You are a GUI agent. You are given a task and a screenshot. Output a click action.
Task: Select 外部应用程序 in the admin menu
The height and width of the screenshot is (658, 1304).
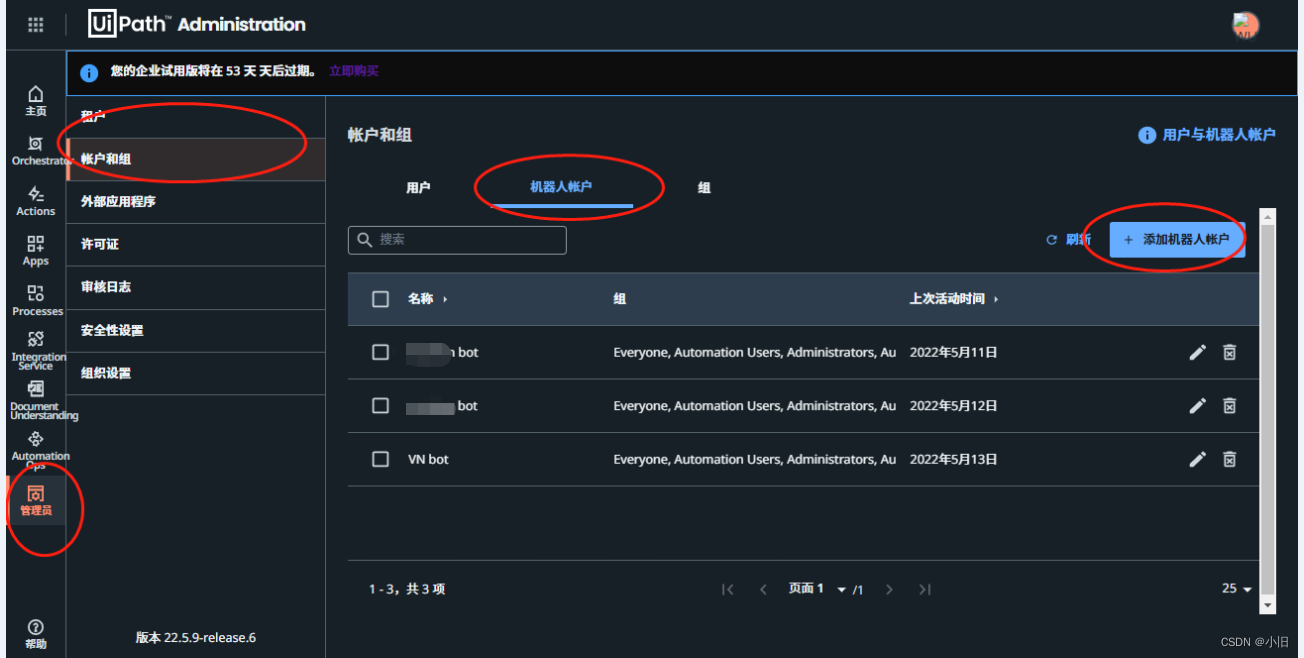tap(196, 202)
